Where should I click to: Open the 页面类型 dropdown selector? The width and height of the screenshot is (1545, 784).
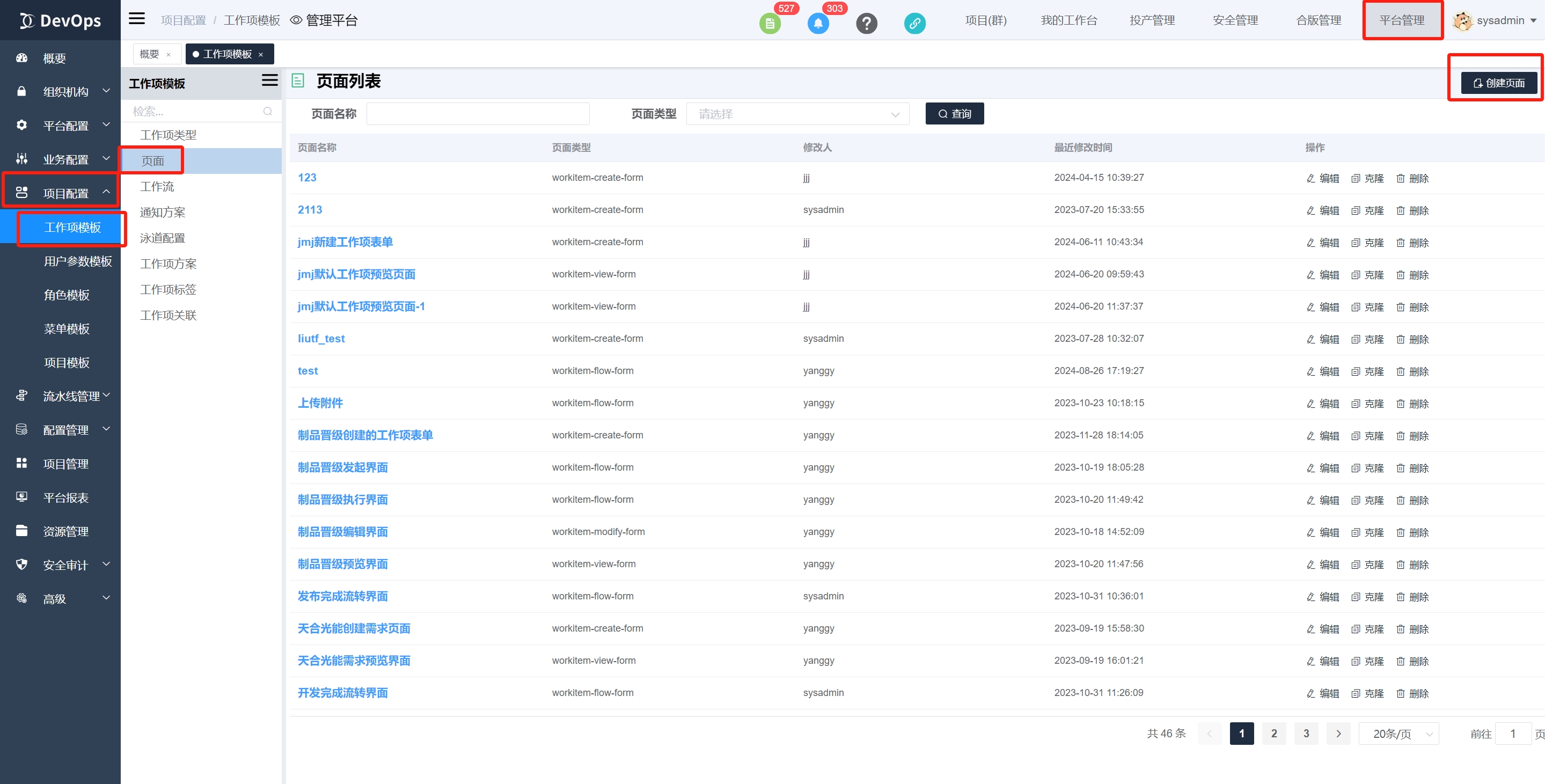[797, 113]
